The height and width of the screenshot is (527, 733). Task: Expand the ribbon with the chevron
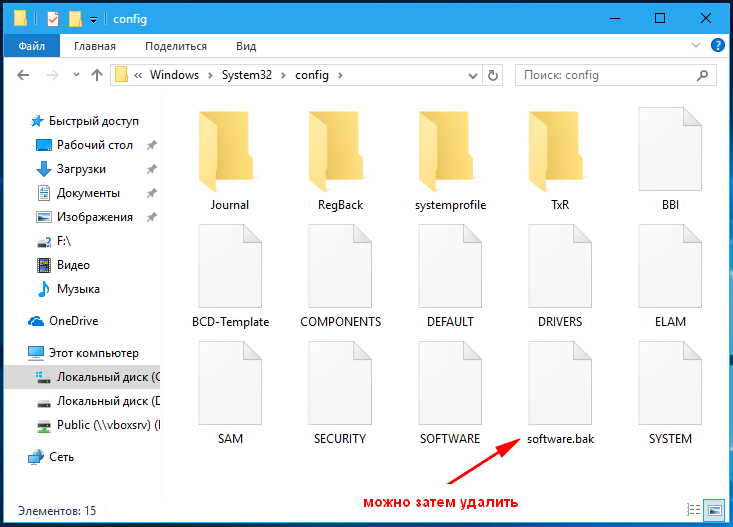point(696,45)
